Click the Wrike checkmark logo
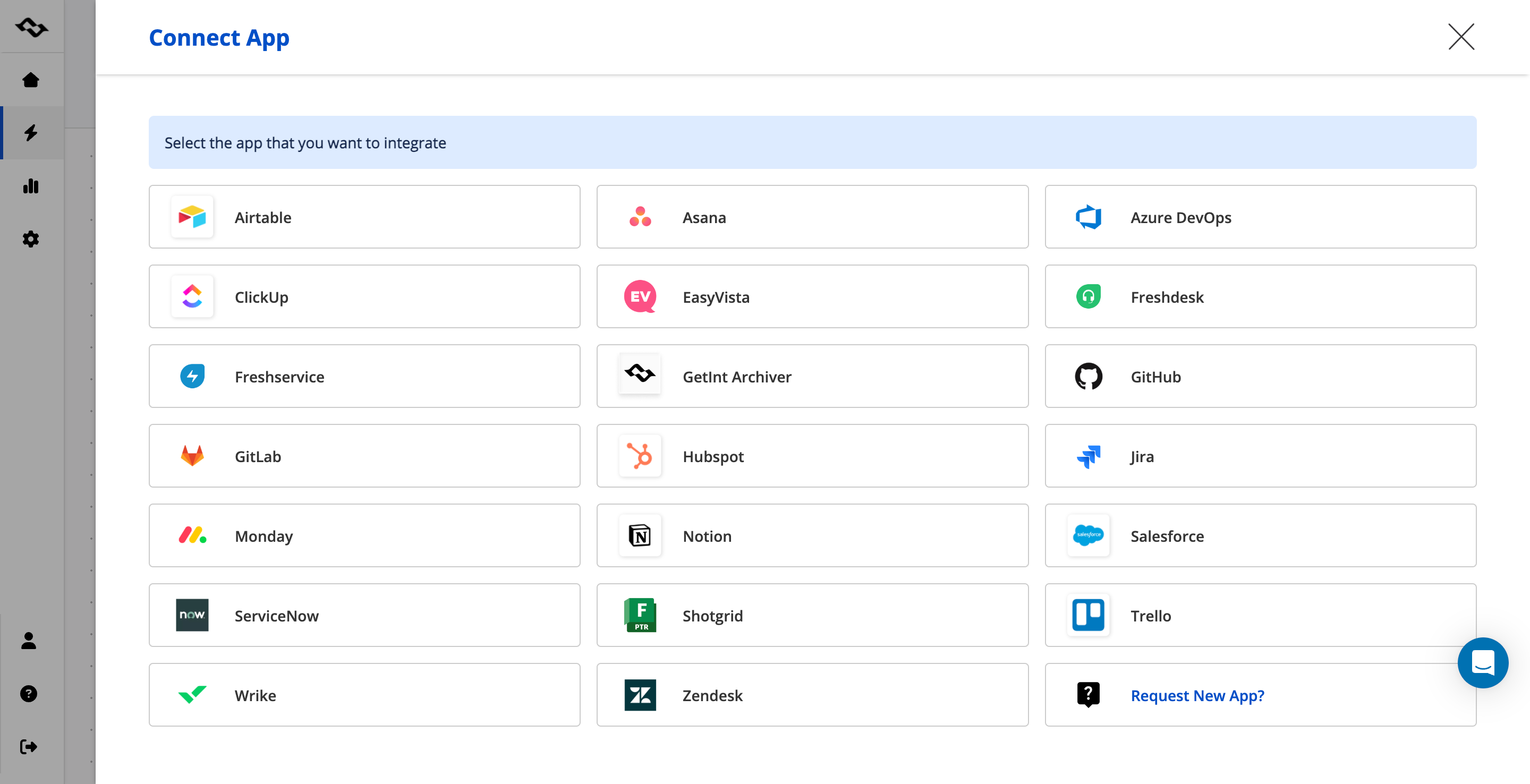Viewport: 1530px width, 784px height. pos(192,694)
